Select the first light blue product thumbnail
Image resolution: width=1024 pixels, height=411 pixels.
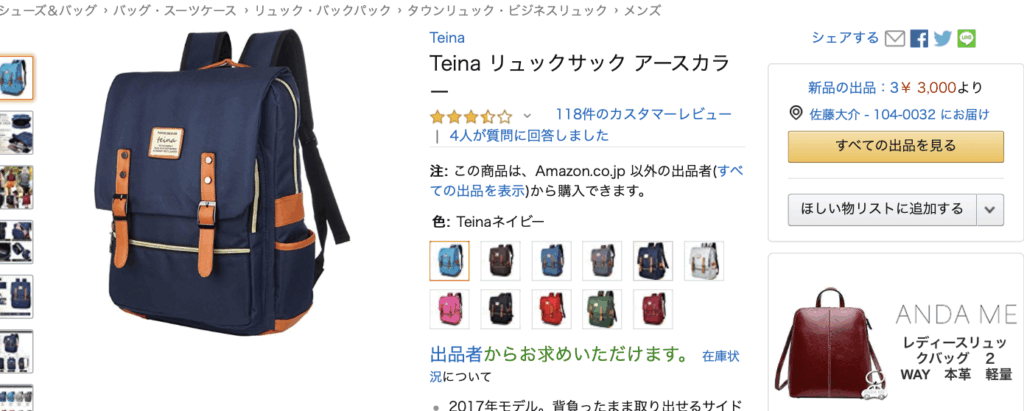click(14, 78)
